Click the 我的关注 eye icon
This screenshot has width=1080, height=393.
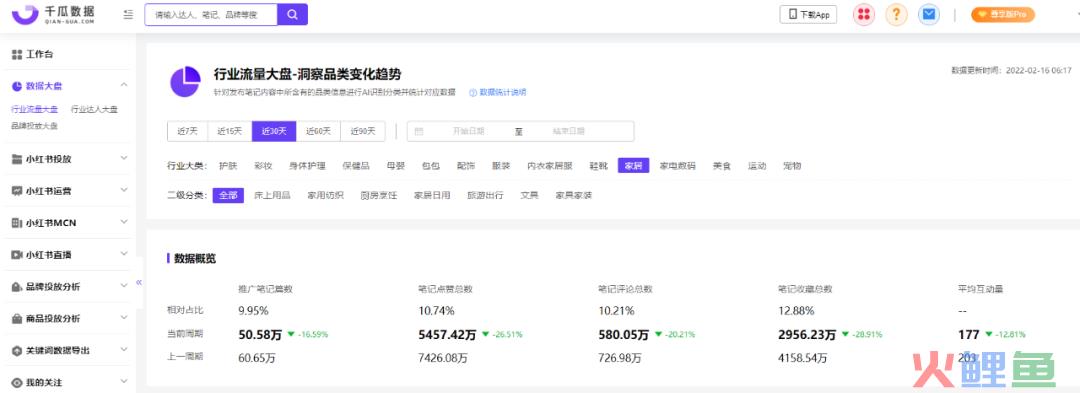pos(17,382)
